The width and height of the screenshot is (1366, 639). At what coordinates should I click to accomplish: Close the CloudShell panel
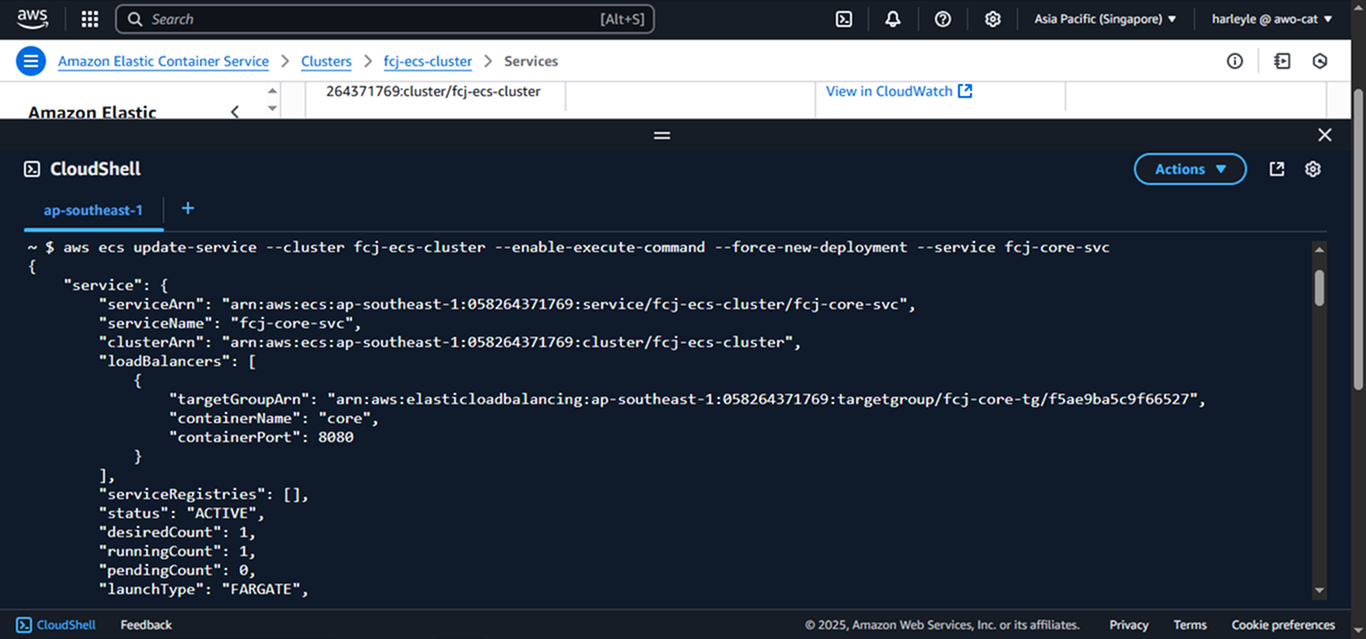click(1325, 135)
